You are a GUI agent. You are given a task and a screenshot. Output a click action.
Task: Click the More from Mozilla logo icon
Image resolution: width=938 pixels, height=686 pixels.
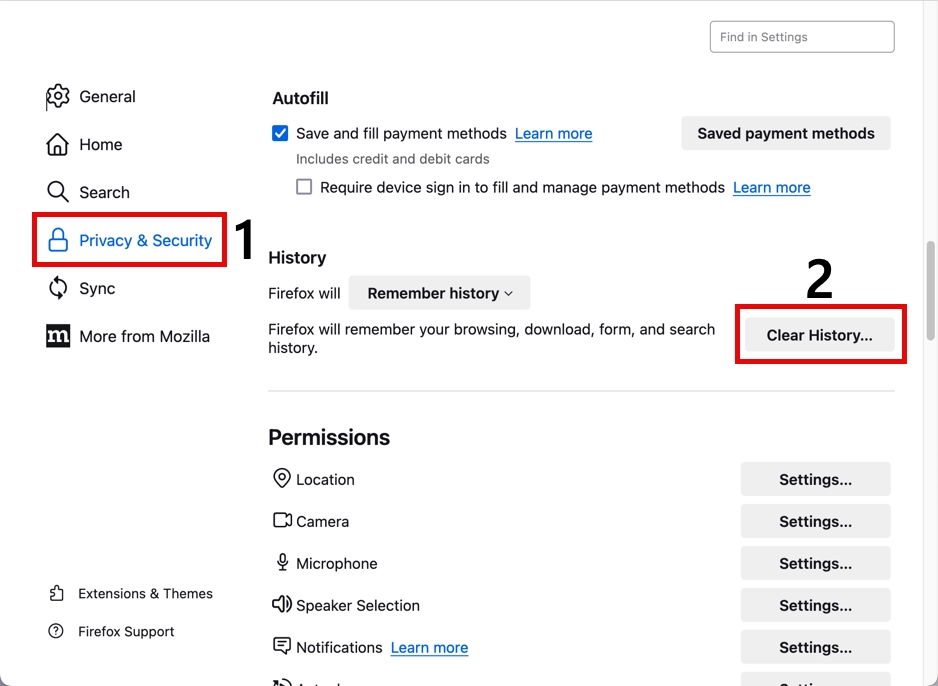58,336
